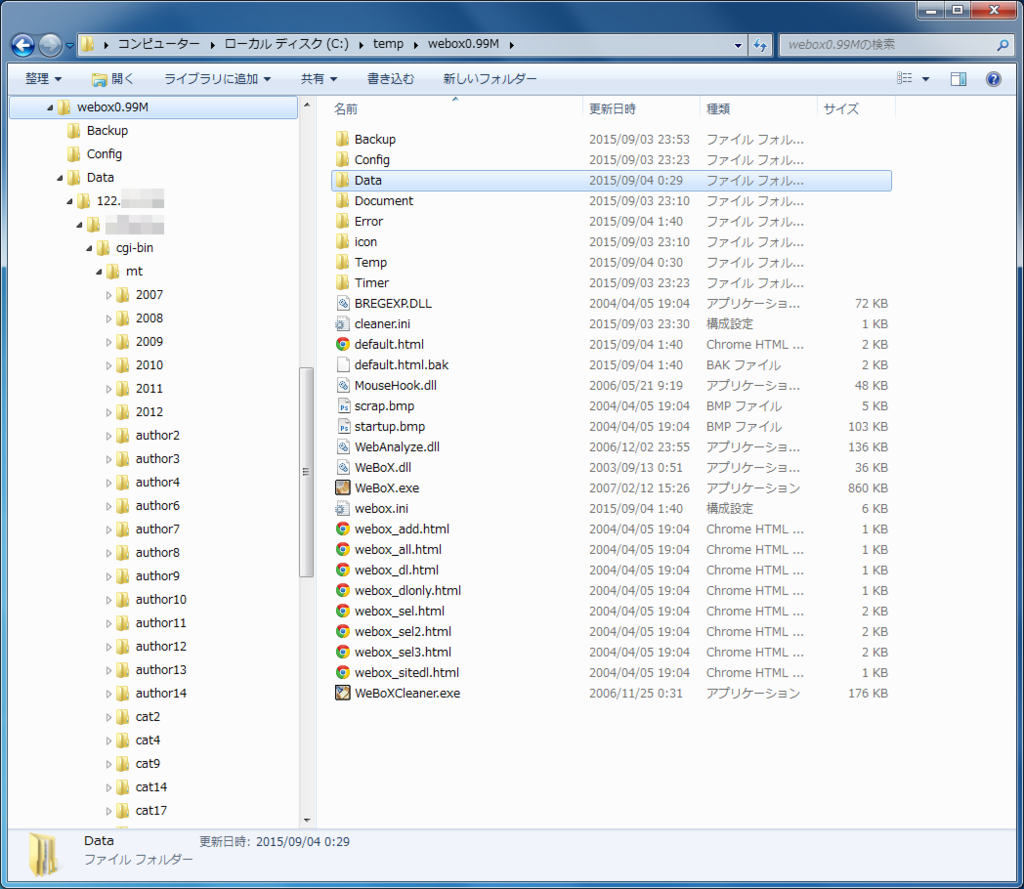Open the help question mark icon
1024x889 pixels.
click(993, 79)
